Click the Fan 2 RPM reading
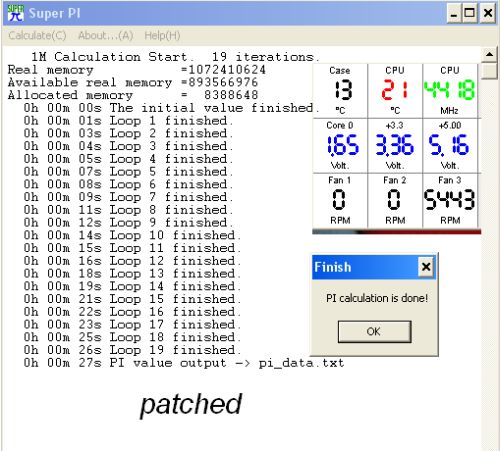This screenshot has height=451, width=500. (394, 199)
